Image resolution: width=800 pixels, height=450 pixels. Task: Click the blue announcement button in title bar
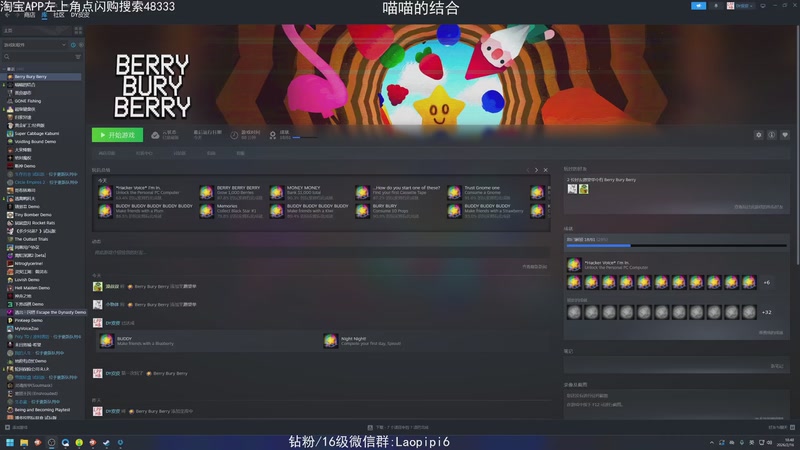click(x=698, y=6)
